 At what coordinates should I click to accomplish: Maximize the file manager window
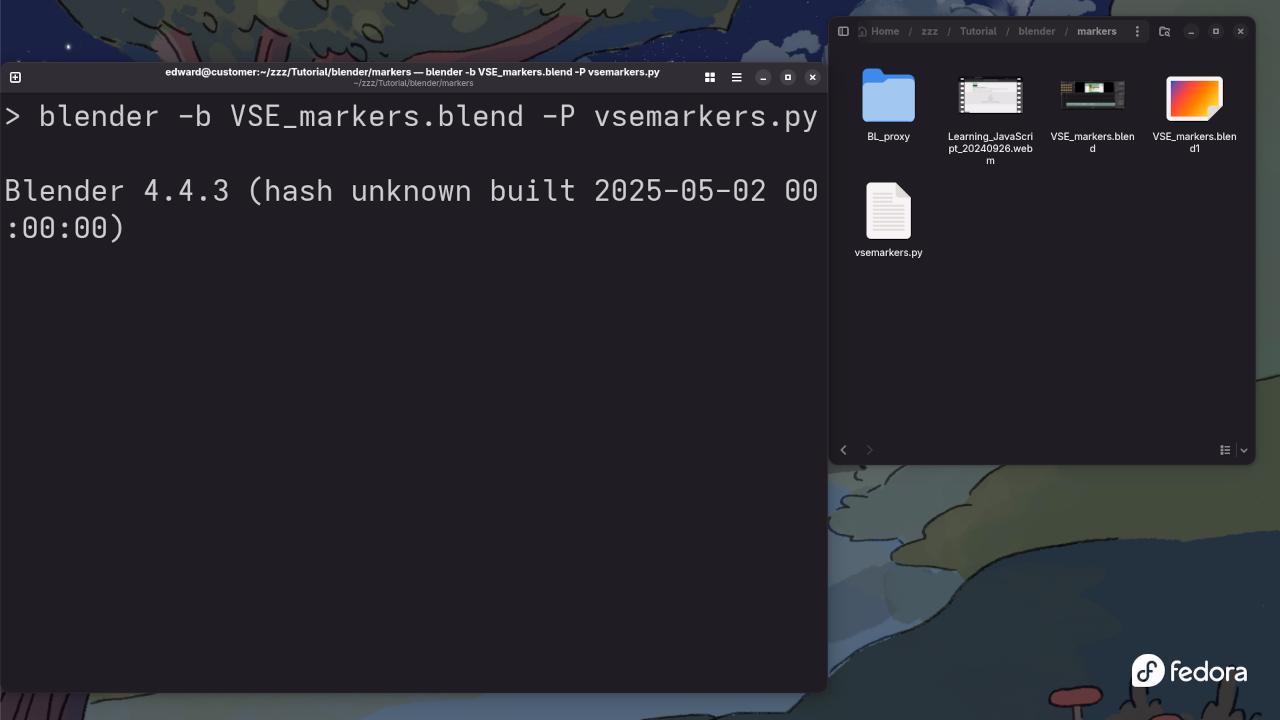pos(1216,31)
